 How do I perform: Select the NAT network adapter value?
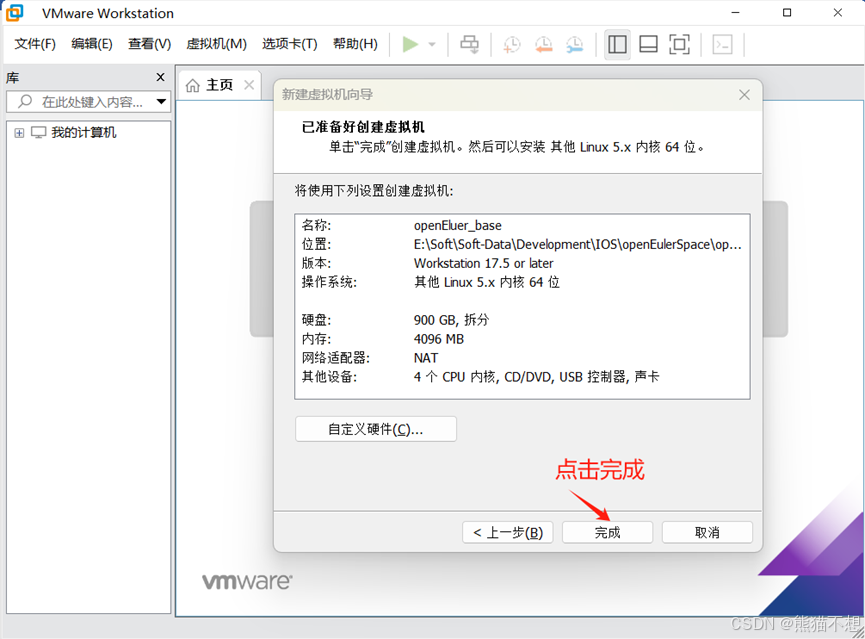coord(426,358)
